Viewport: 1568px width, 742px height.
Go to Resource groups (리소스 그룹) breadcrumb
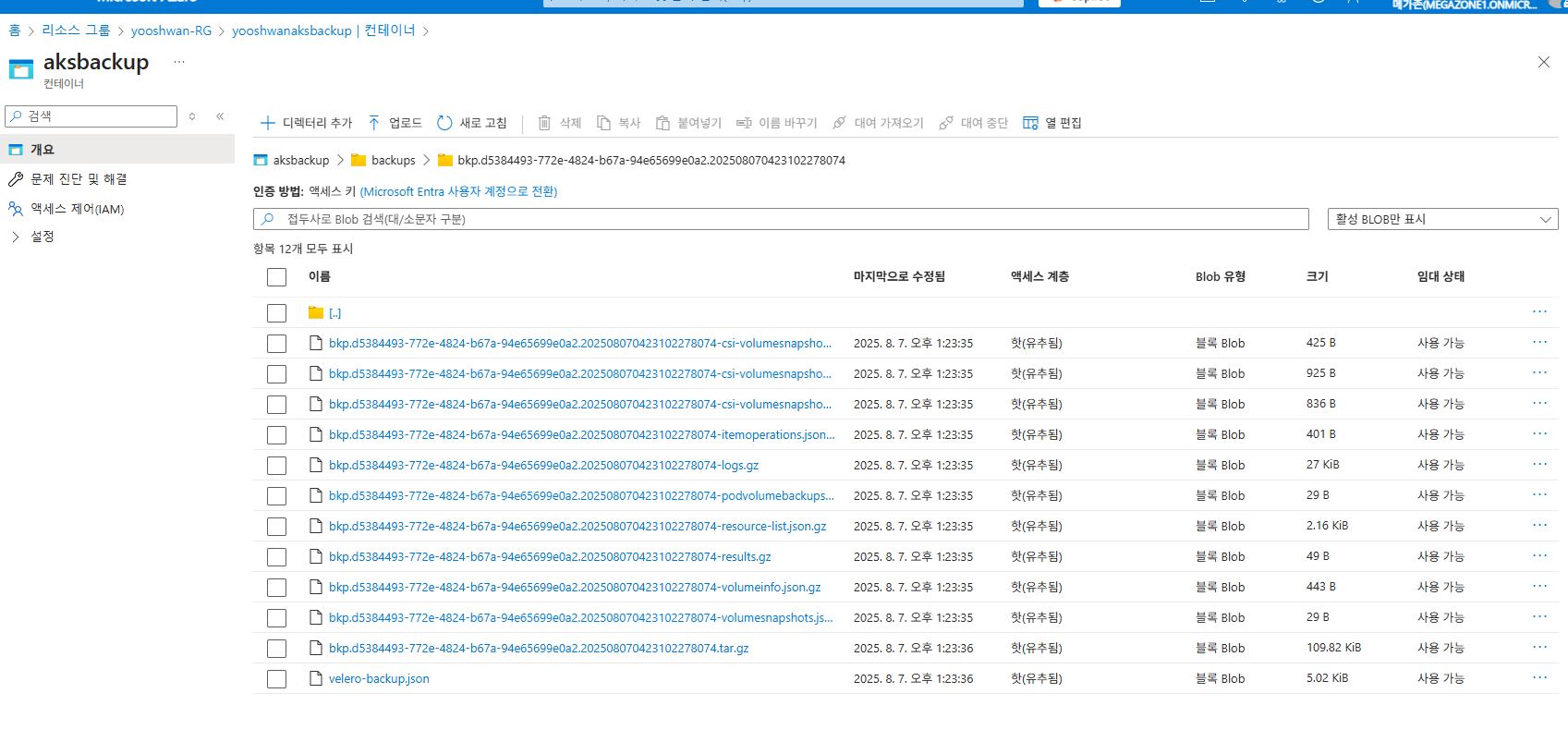tap(76, 30)
